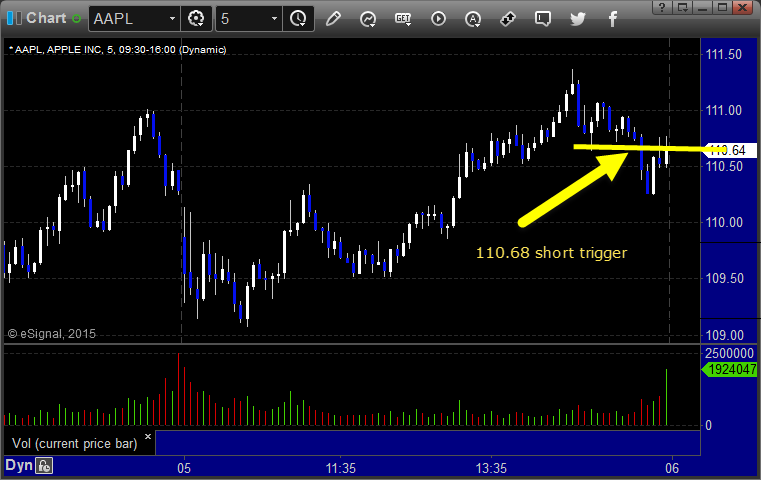Click the trade arrows icon

[508, 19]
